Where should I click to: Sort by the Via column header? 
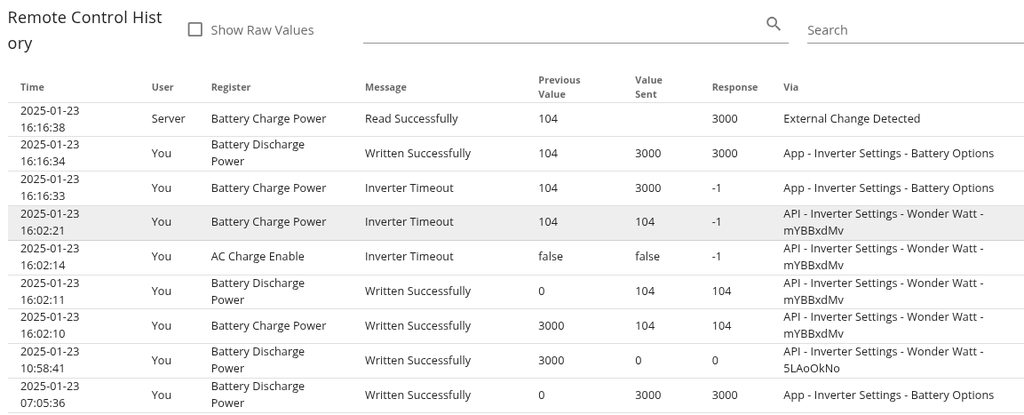click(x=790, y=87)
